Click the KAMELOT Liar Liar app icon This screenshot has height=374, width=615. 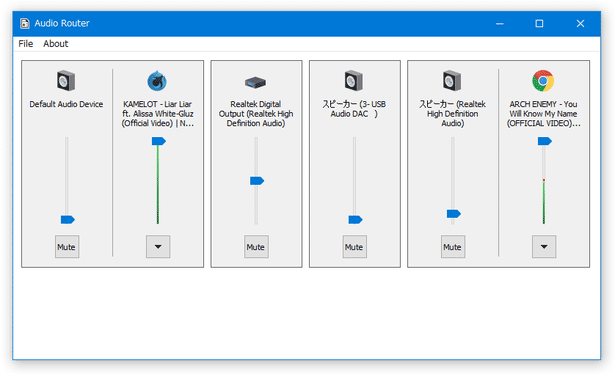(x=157, y=81)
